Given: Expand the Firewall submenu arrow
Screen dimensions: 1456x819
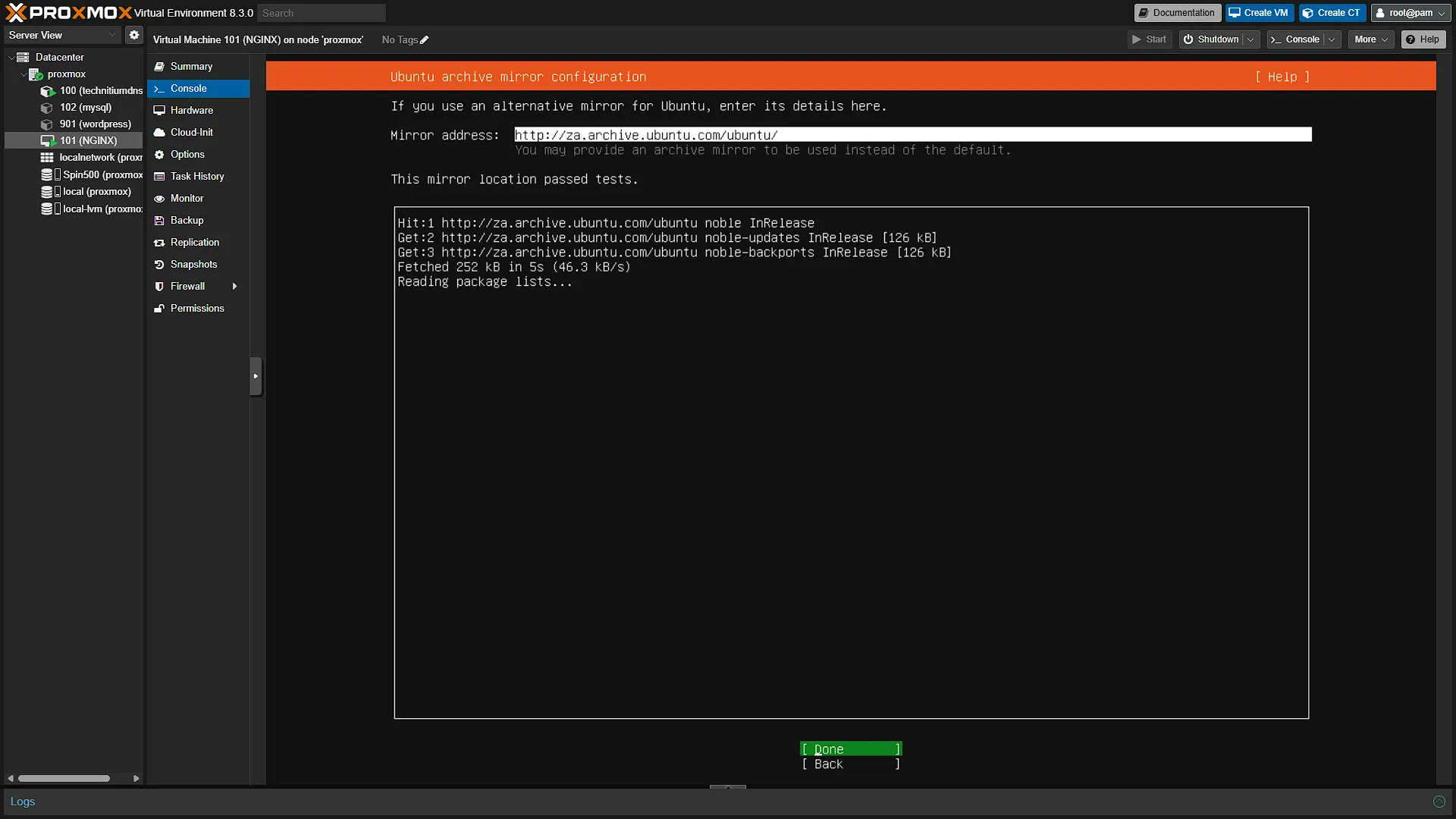Looking at the screenshot, I should [x=234, y=287].
